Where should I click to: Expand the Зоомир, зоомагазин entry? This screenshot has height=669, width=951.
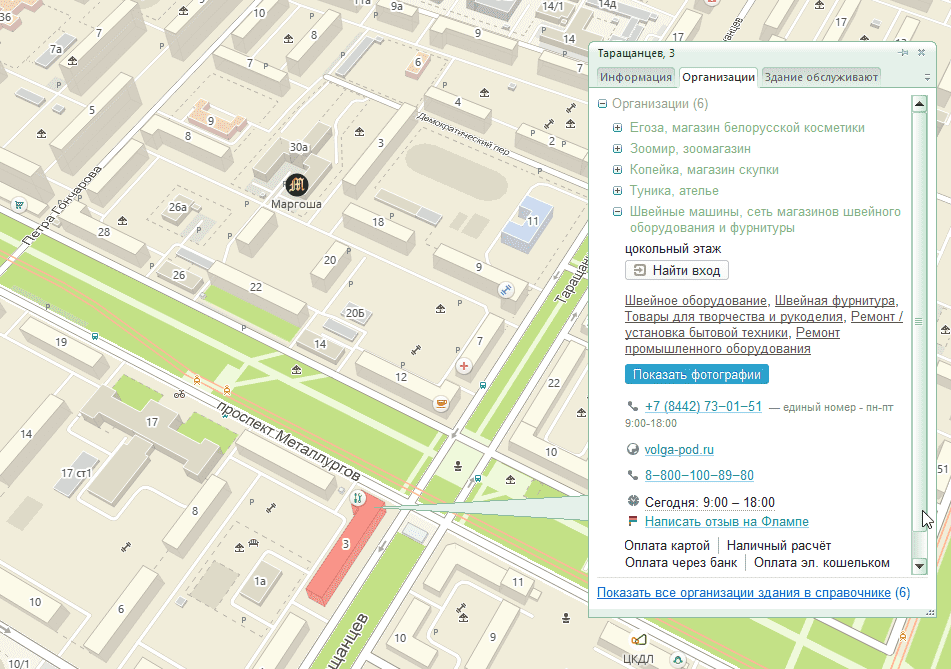618,149
